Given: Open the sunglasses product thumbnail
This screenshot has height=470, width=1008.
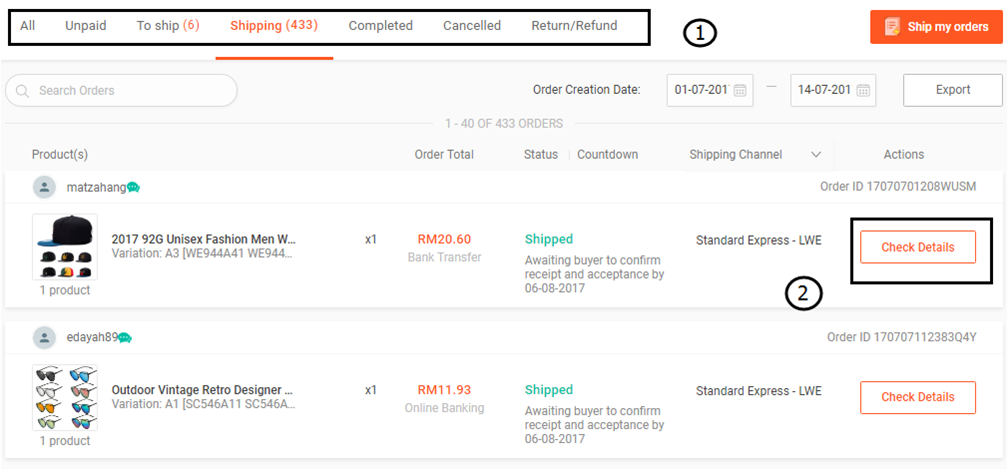Looking at the screenshot, I should [x=65, y=398].
